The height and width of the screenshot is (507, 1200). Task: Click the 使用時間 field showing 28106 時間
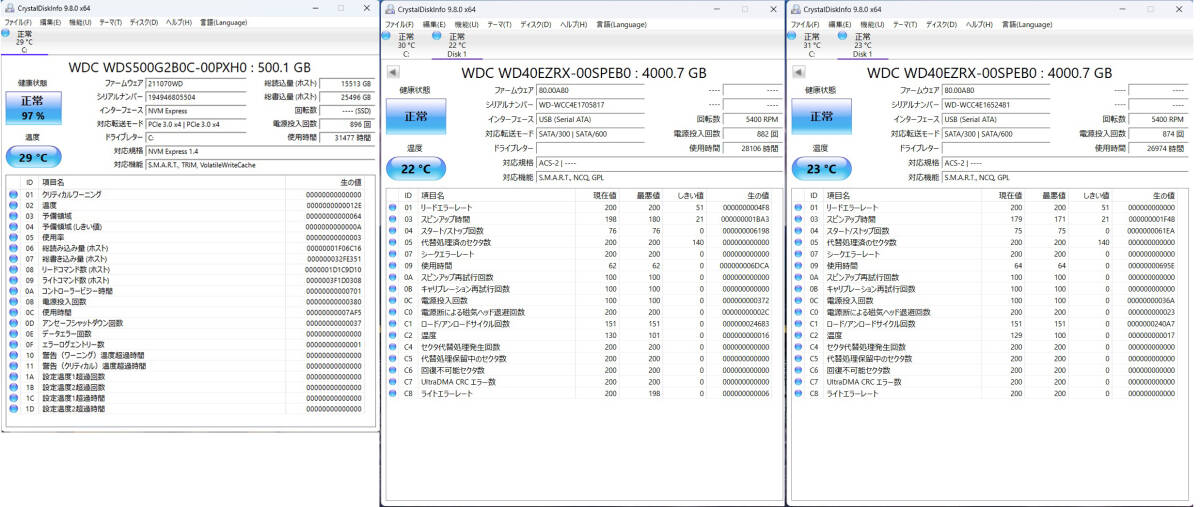[x=752, y=147]
